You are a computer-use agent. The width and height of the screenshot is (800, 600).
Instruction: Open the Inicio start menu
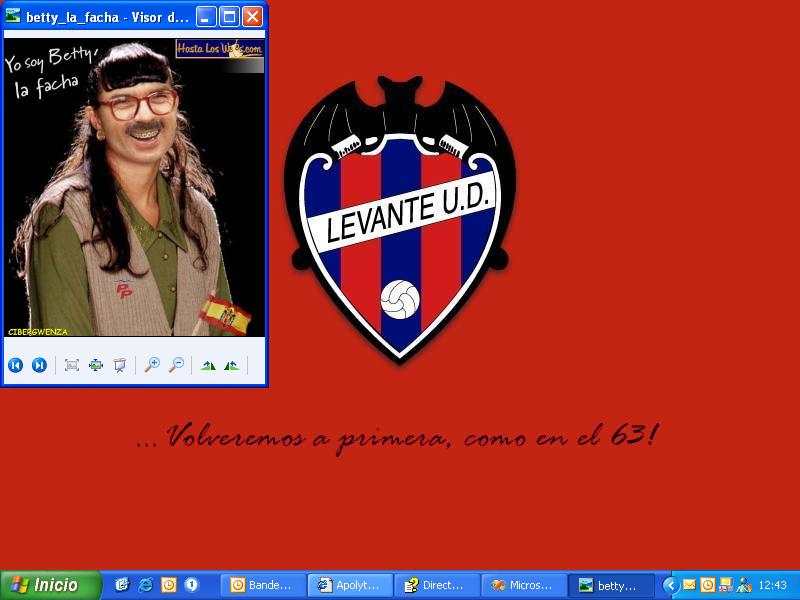coord(51,585)
